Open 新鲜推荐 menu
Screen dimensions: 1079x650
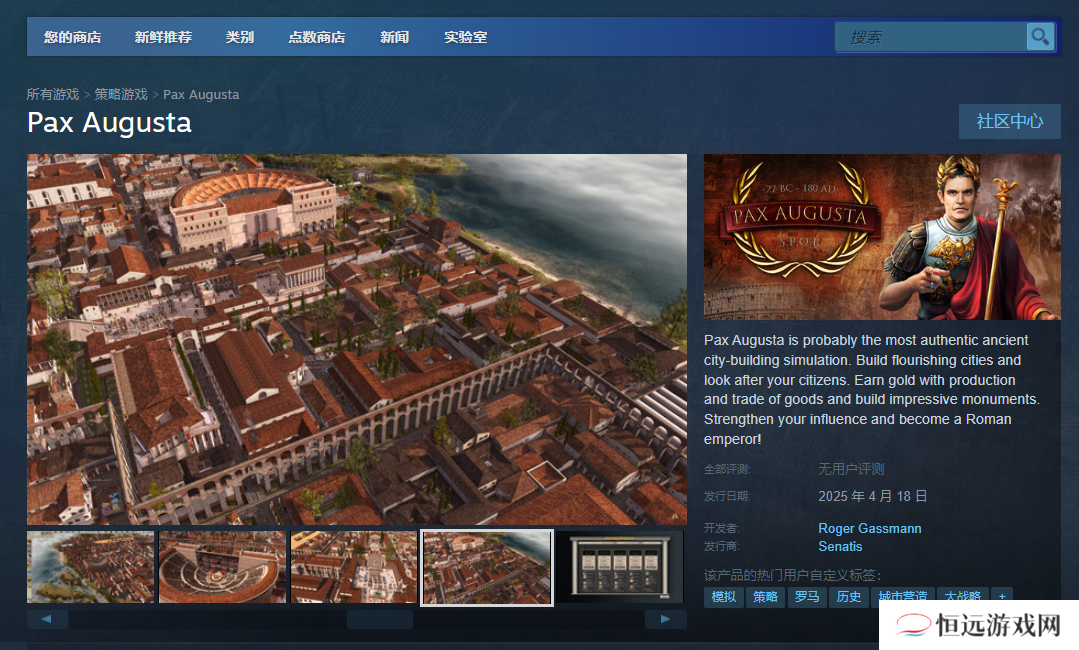pos(163,37)
